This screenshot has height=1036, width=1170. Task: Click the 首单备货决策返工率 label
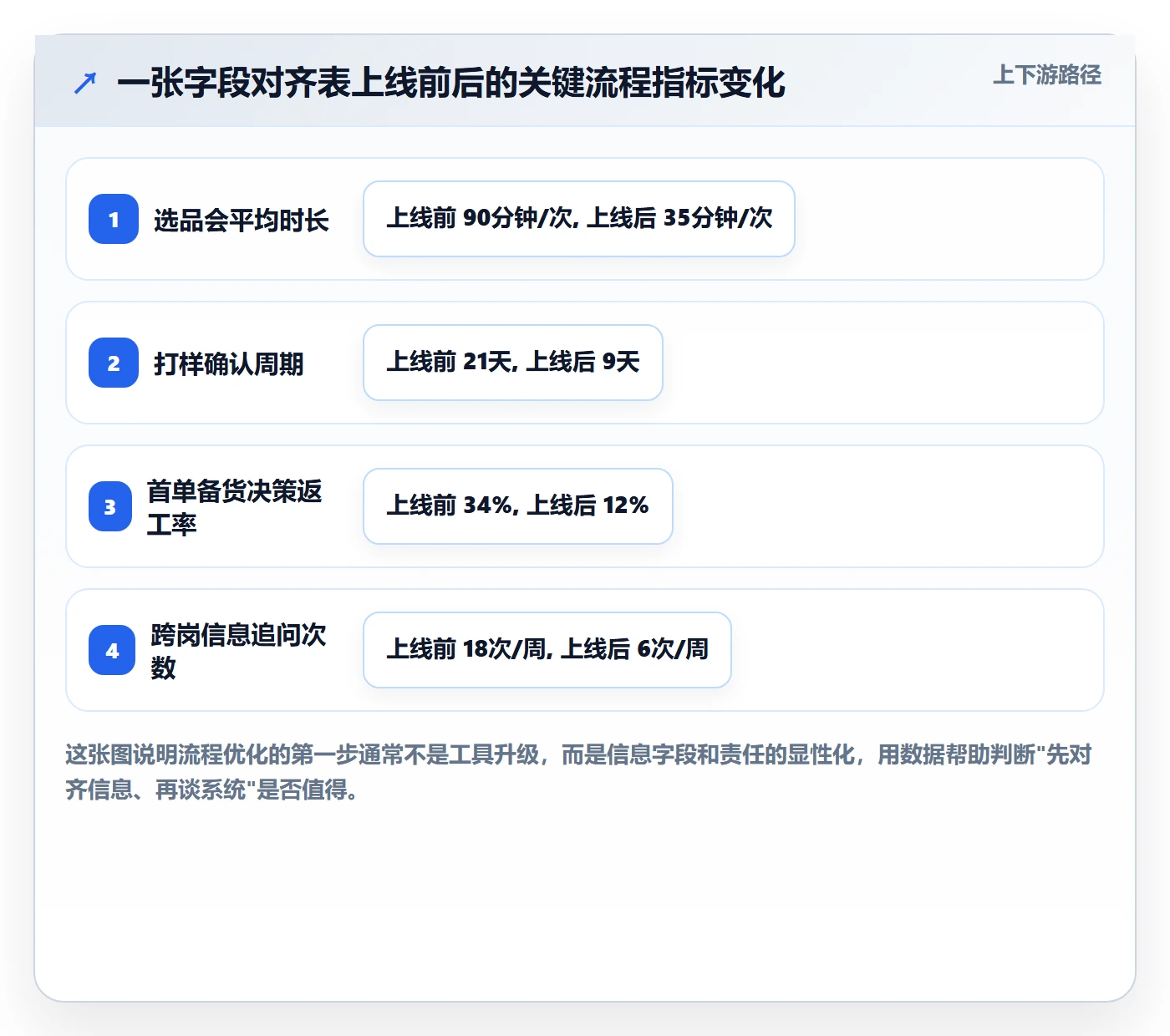pos(235,507)
